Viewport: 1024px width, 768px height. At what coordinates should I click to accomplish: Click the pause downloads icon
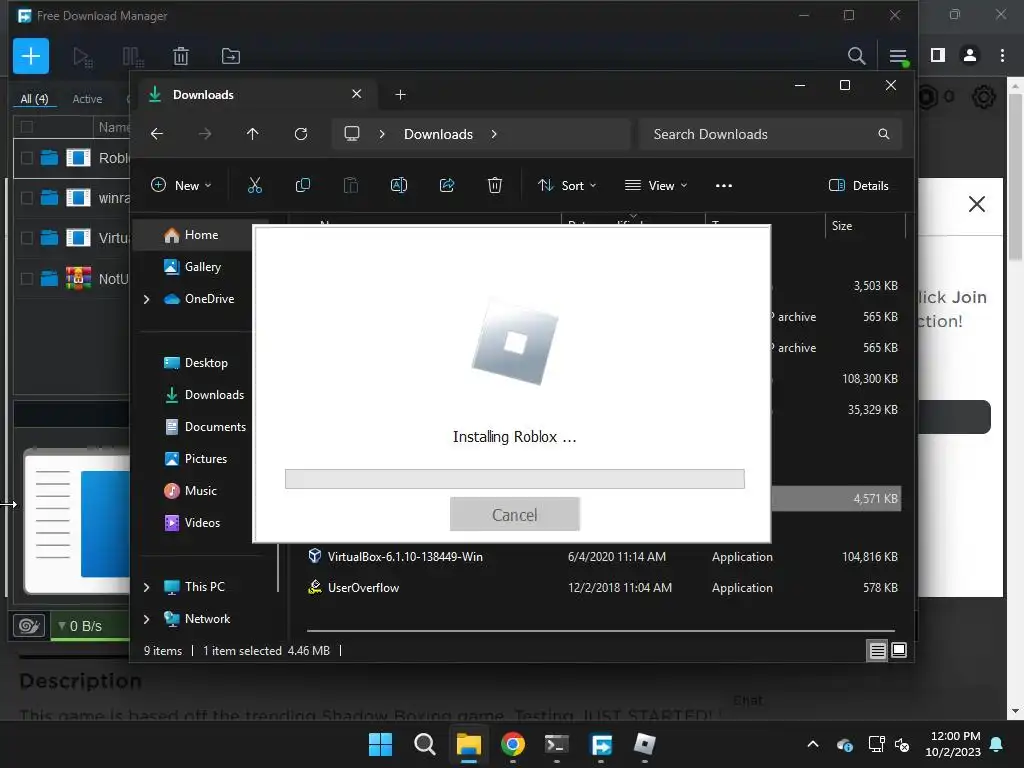133,57
